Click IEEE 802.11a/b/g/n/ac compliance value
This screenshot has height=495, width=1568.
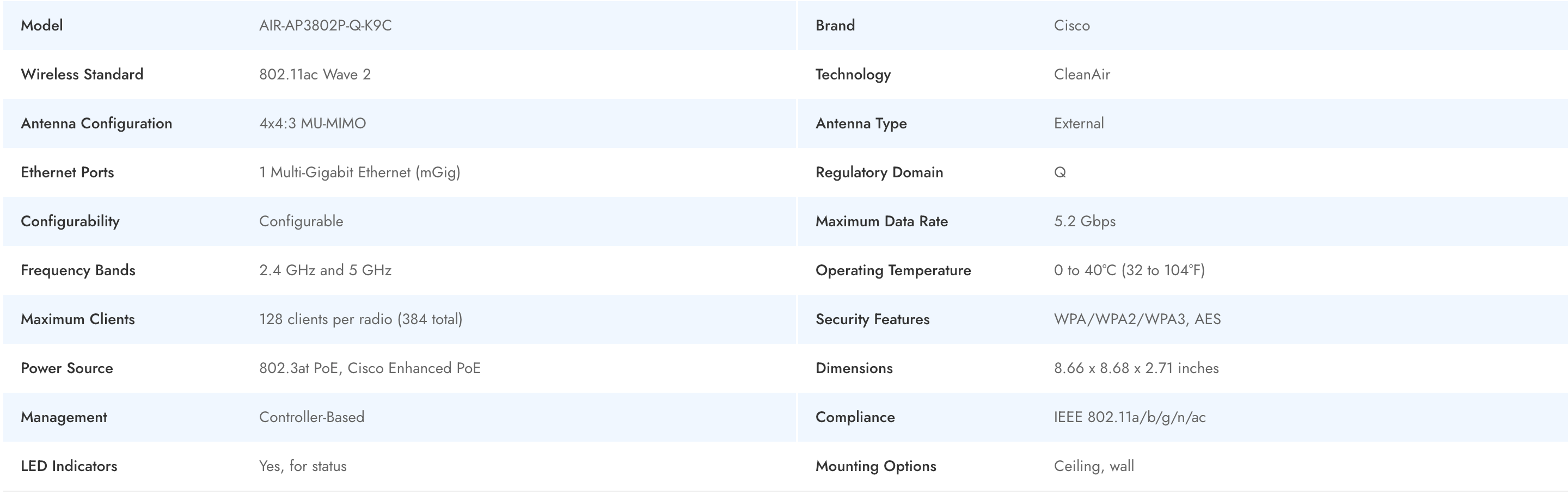(1129, 417)
